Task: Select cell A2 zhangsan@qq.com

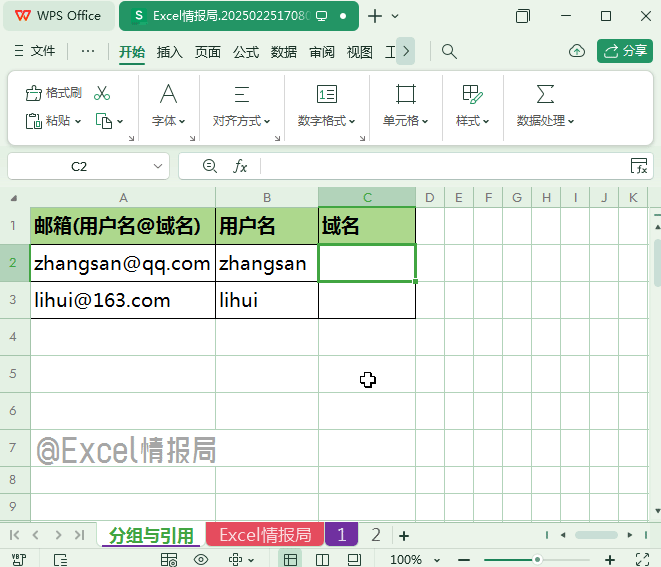Action: point(123,263)
